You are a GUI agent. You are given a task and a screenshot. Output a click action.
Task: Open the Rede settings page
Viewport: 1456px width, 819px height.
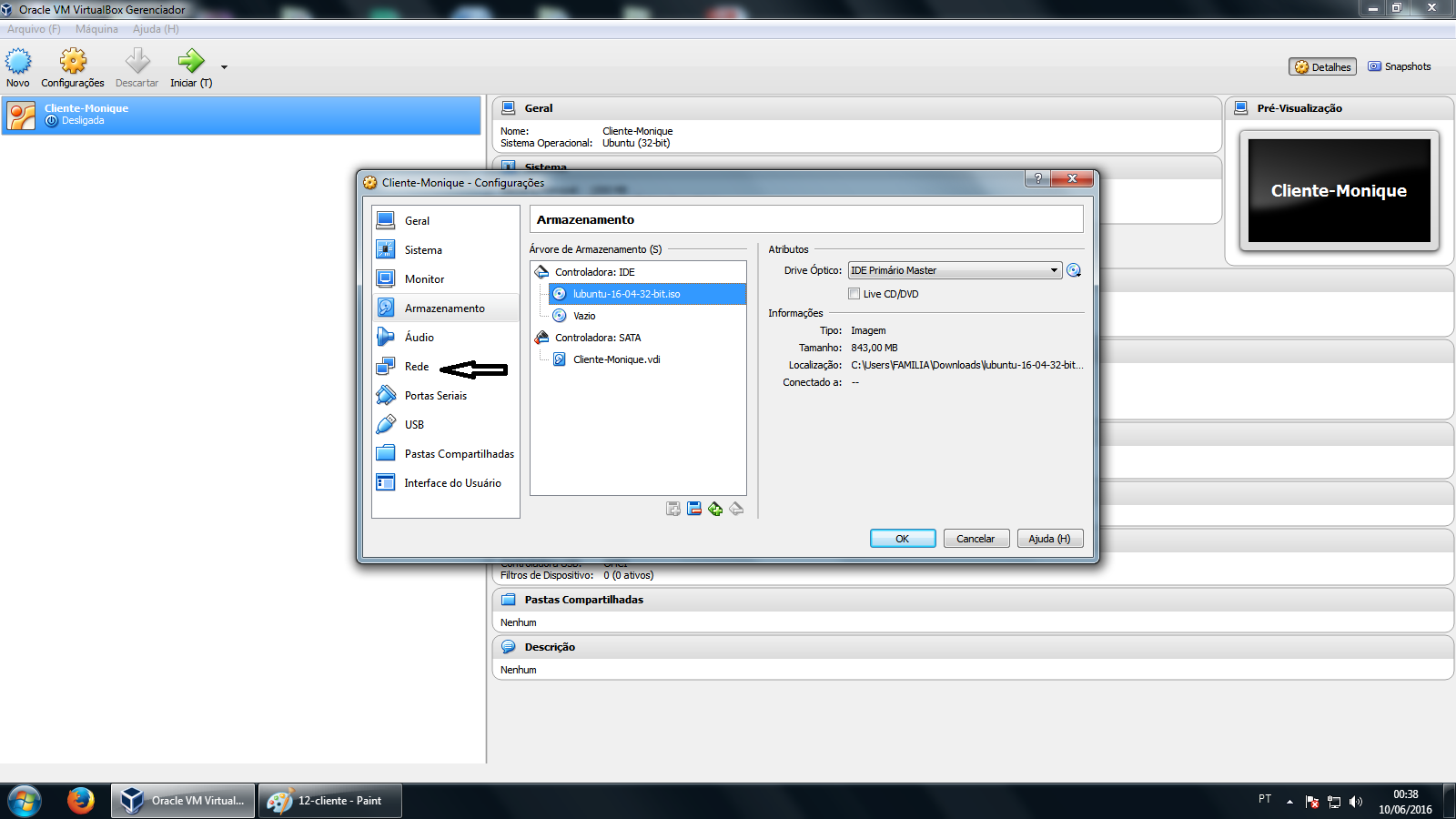pos(445,366)
